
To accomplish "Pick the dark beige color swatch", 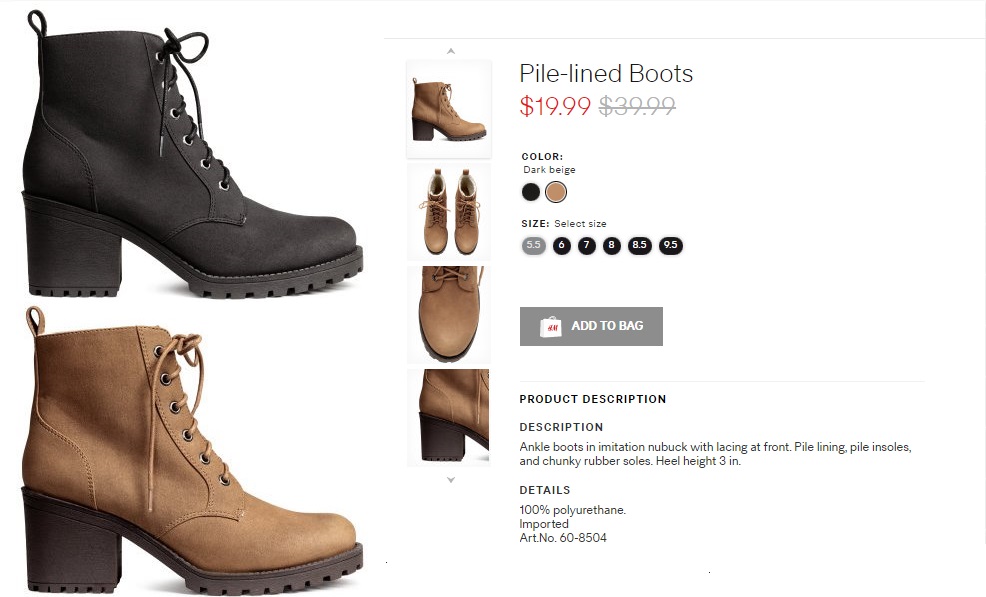I will [x=556, y=192].
